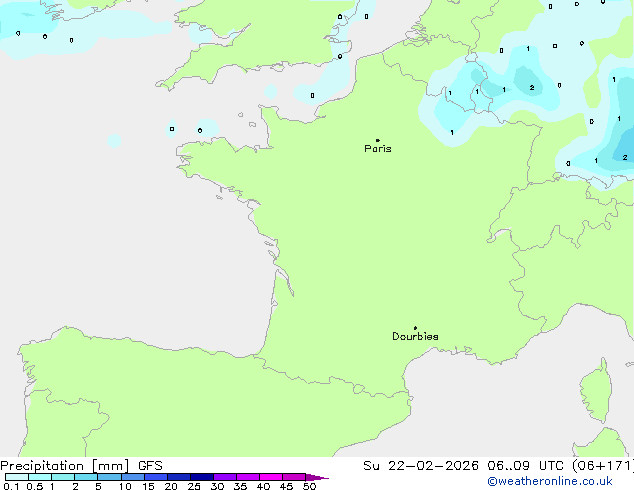Pick the legend swatch between 2 and 5
The image size is (634, 490).
coord(86,477)
